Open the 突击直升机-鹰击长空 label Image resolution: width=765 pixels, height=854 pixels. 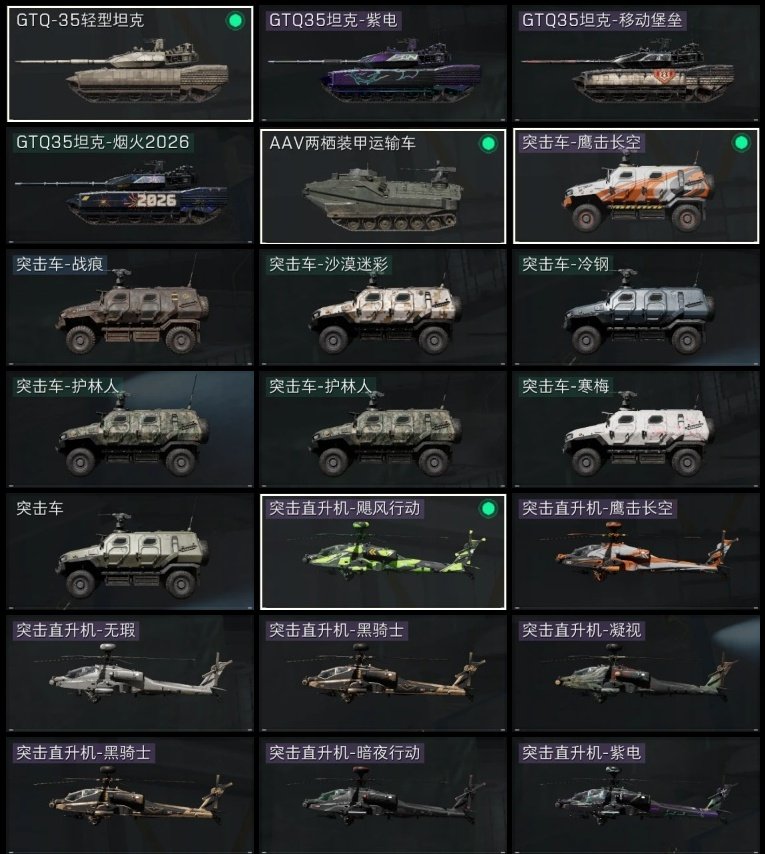597,509
